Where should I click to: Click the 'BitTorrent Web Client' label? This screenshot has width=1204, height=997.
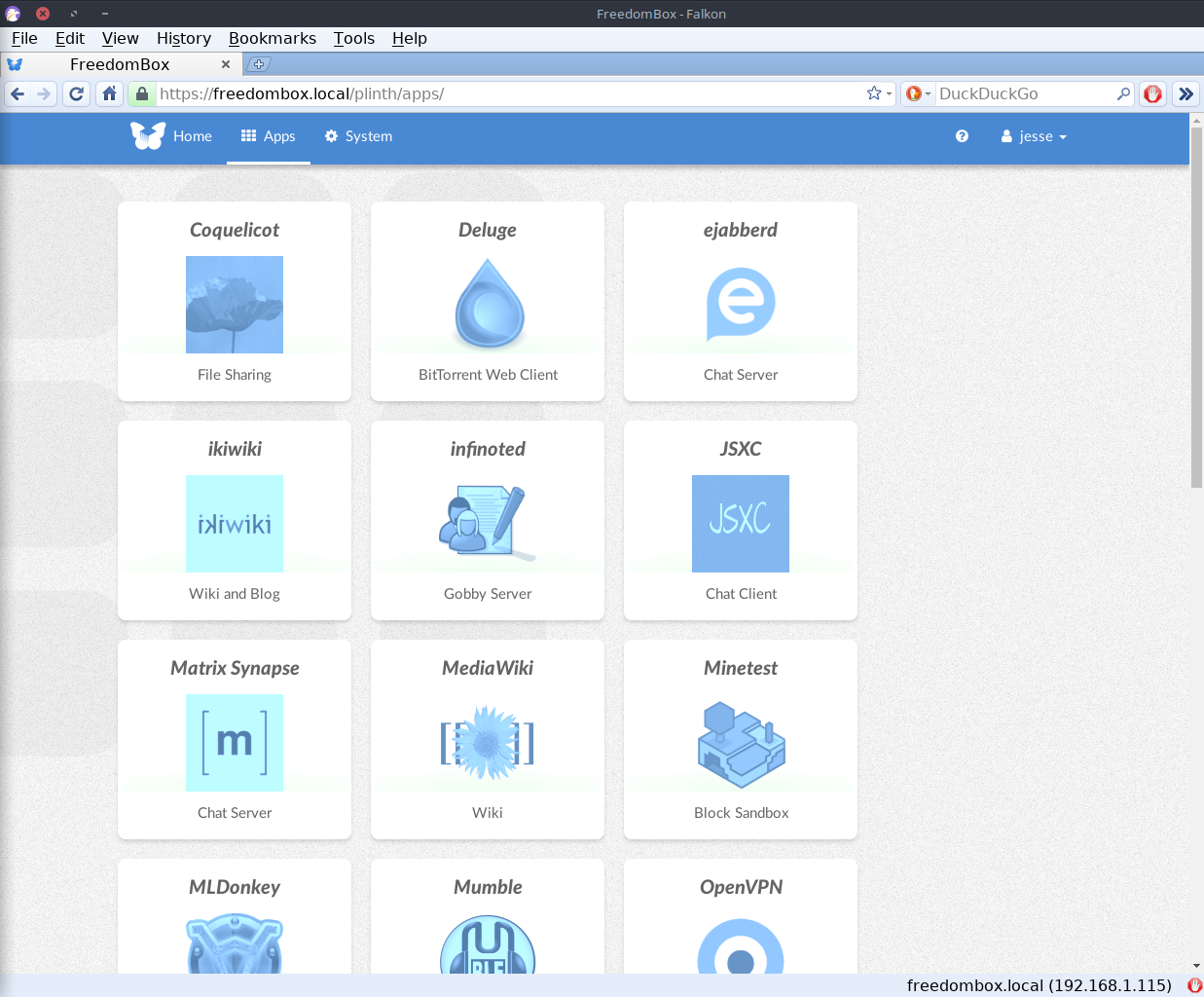tap(488, 375)
